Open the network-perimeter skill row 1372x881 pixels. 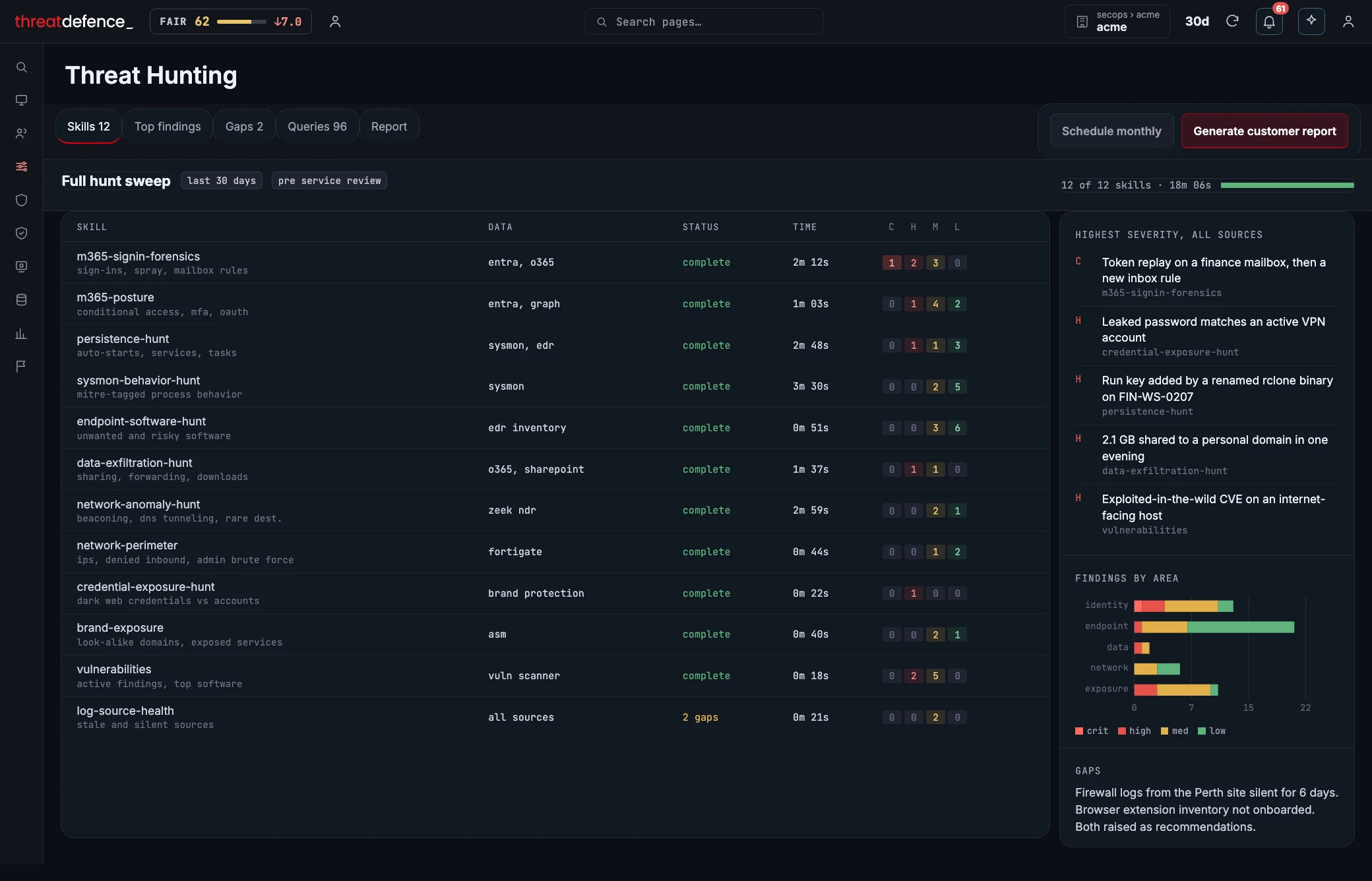tap(555, 552)
